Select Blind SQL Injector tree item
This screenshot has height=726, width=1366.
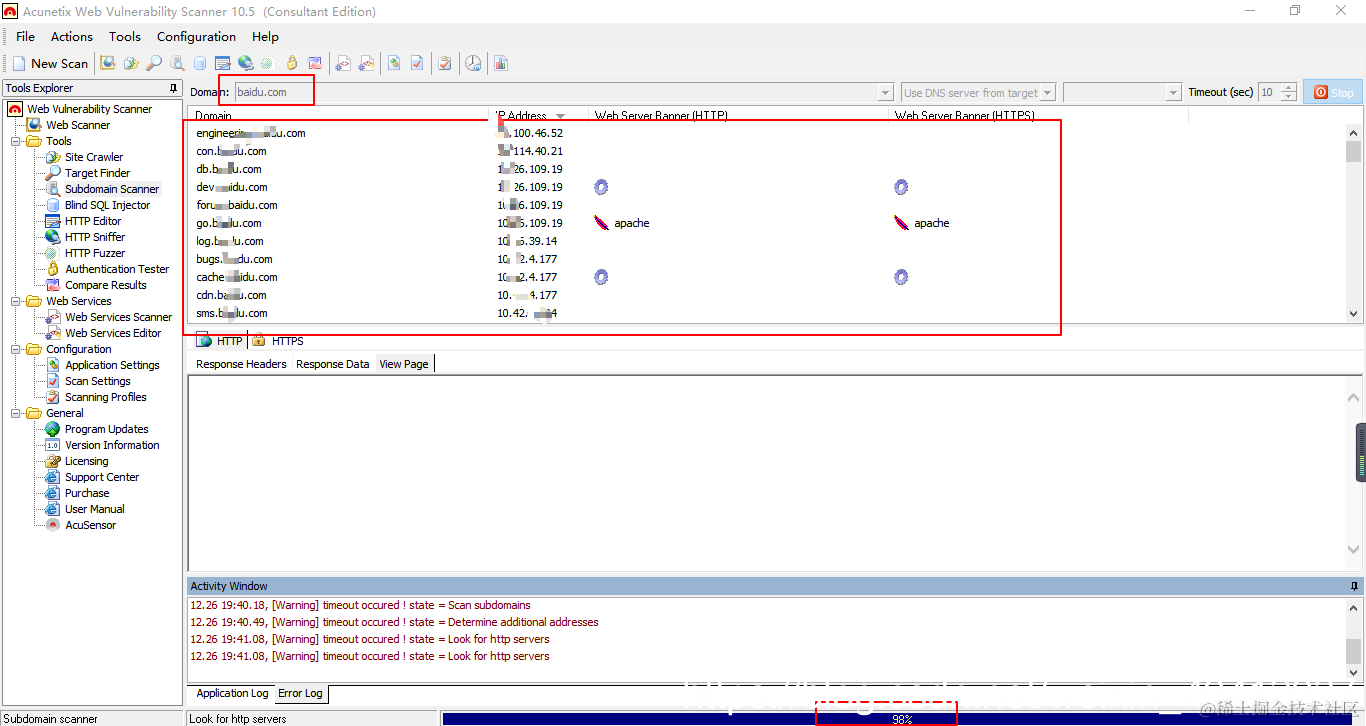pyautogui.click(x=107, y=205)
